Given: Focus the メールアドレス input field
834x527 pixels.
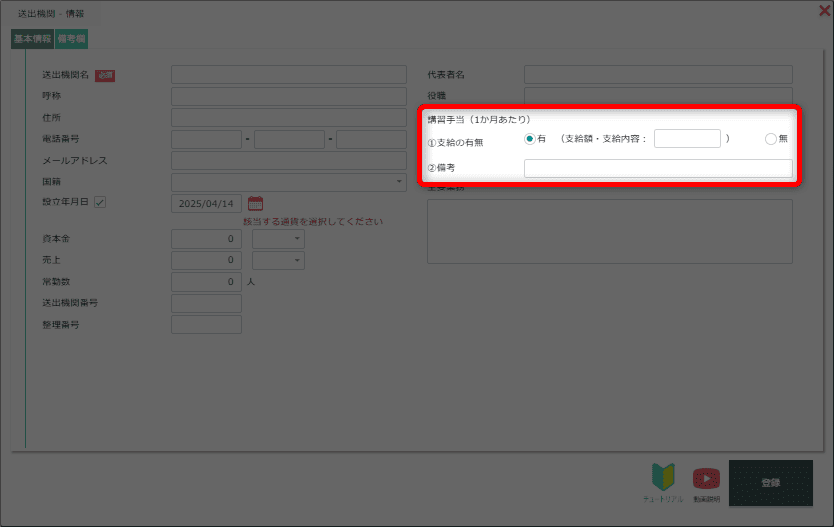Looking at the screenshot, I should pos(289,161).
